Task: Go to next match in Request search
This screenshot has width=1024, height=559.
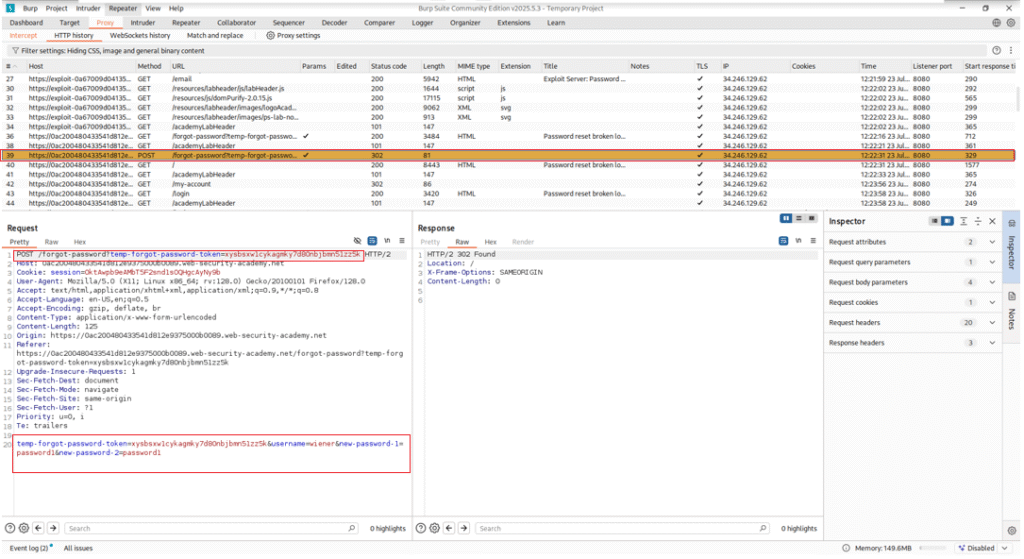Action: (54, 528)
